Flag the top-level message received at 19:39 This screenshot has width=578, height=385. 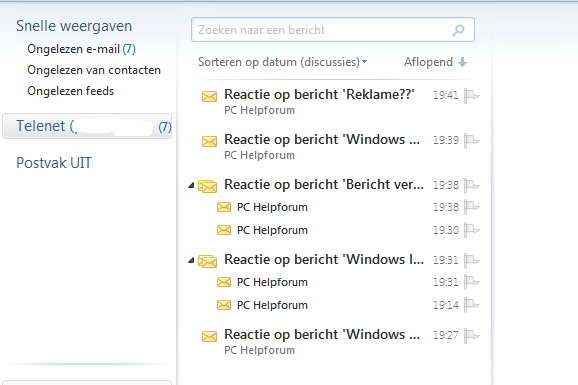pyautogui.click(x=471, y=141)
